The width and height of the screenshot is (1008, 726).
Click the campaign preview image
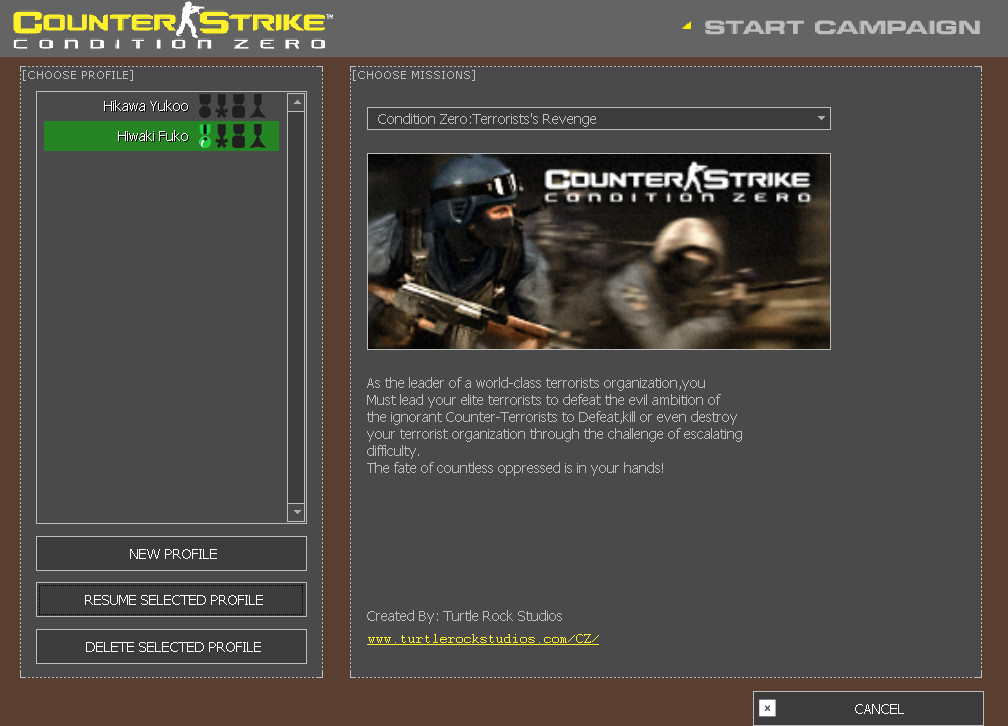point(598,251)
